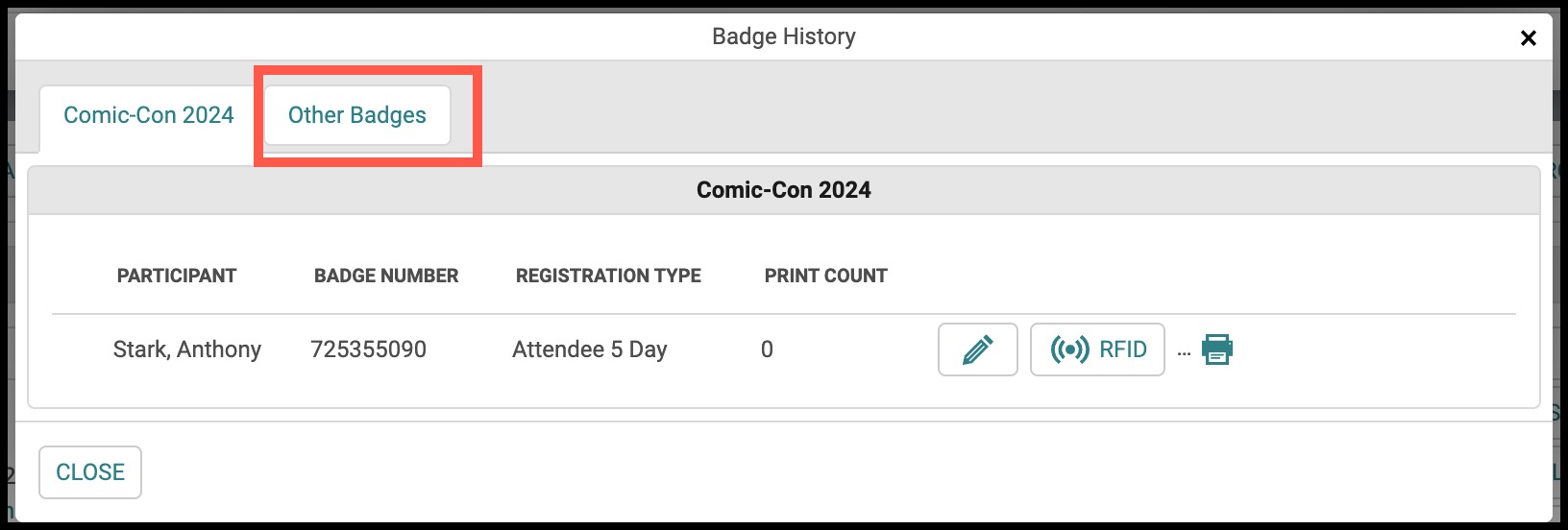Click the printer icon to print badge
The width and height of the screenshot is (1568, 530).
pos(1217,349)
